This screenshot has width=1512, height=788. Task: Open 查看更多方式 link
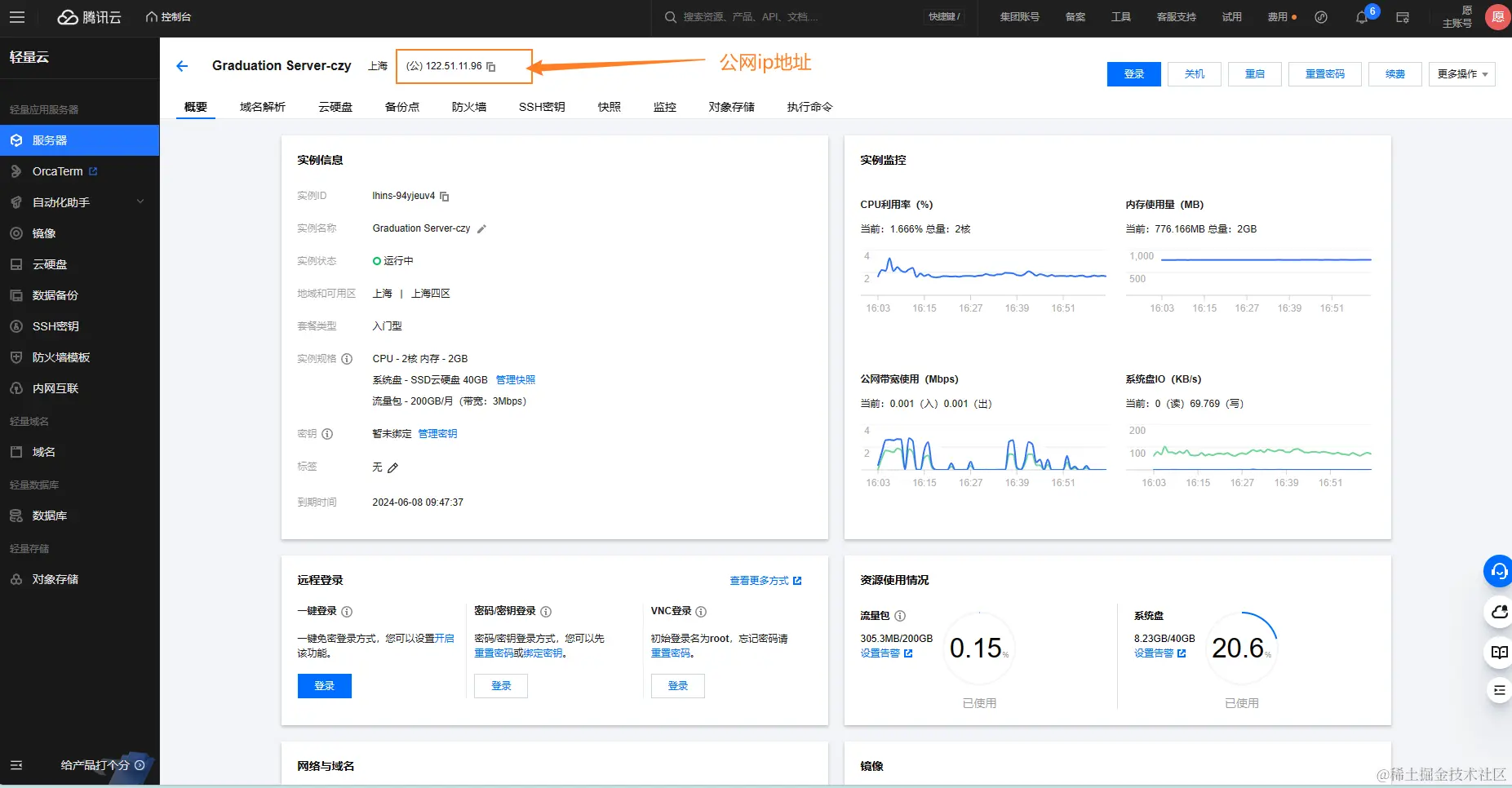coord(765,581)
